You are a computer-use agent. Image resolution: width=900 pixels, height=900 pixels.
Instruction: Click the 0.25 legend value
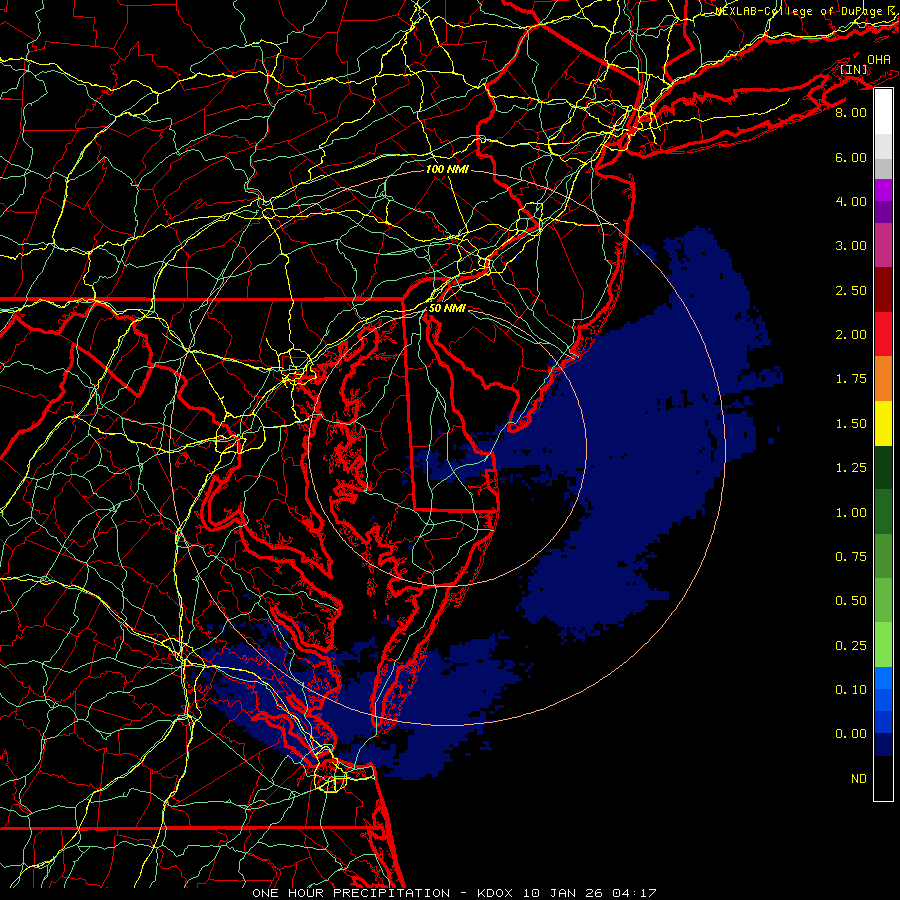coord(851,646)
